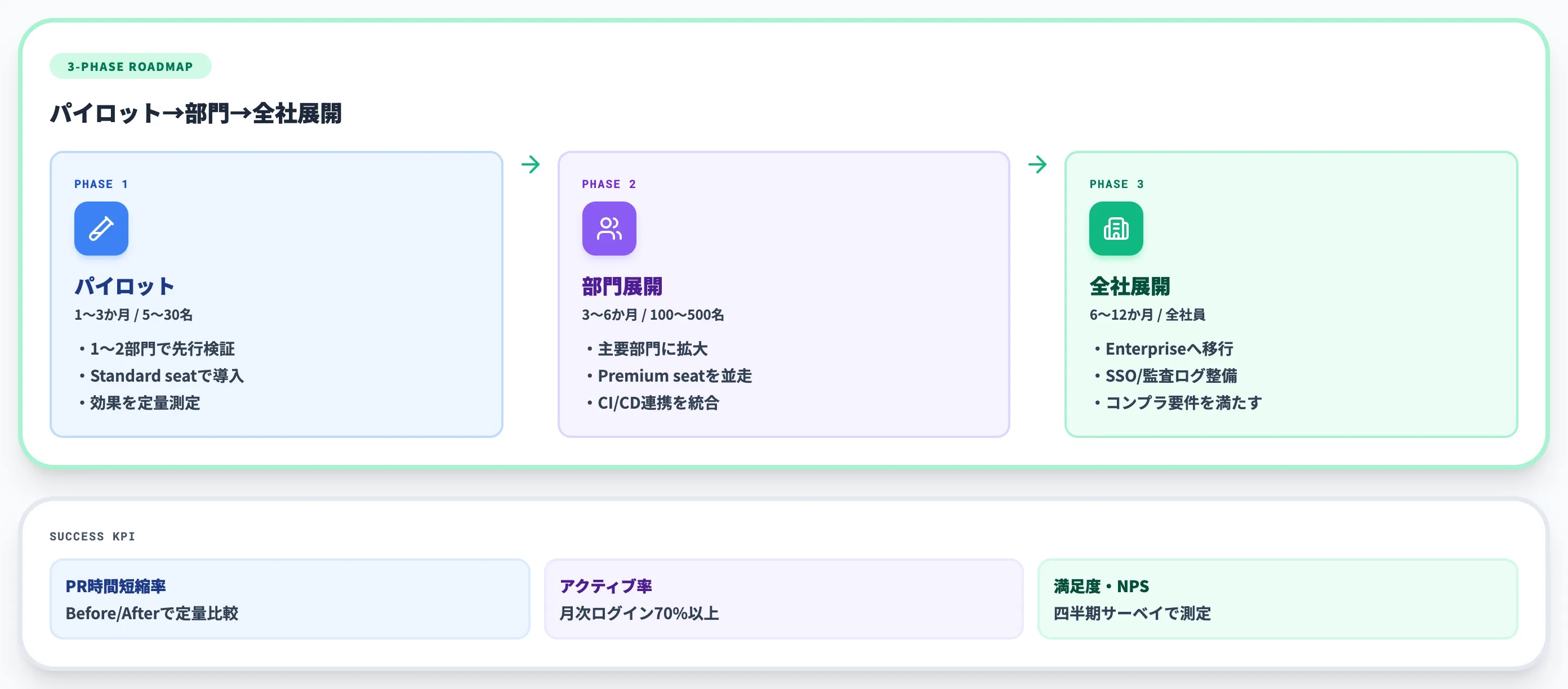The image size is (1568, 689).
Task: Click the Phase 1 pilot test-tube icon
Action: point(101,229)
